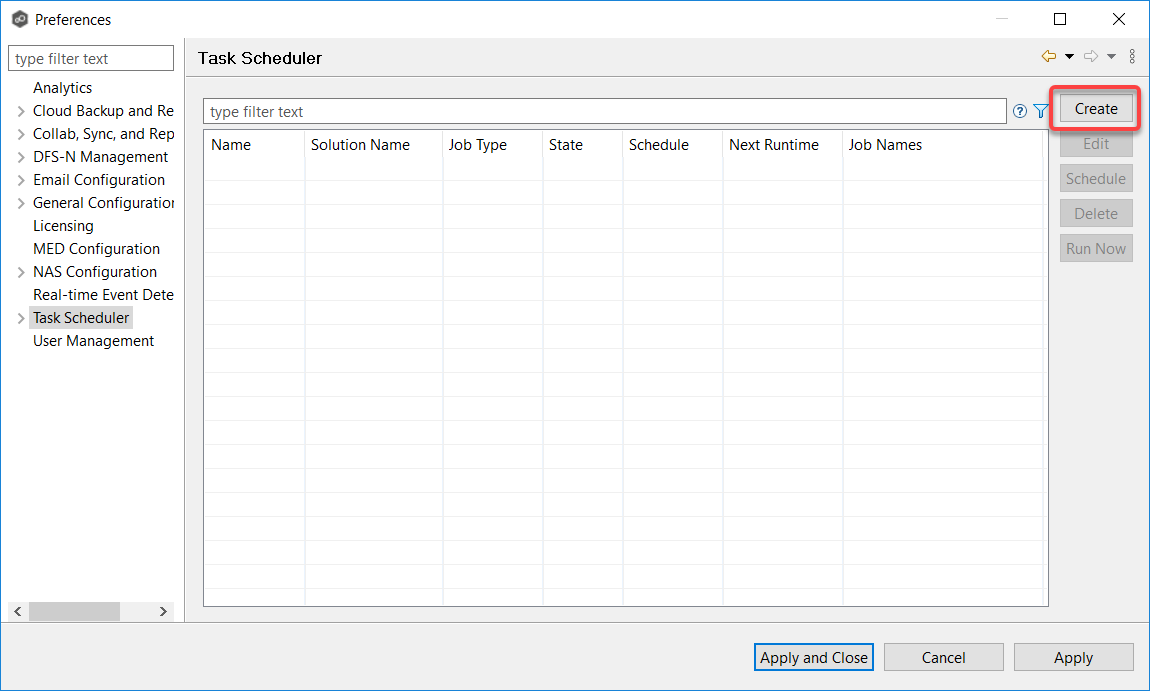Navigate back using the yellow back arrow

(1048, 56)
